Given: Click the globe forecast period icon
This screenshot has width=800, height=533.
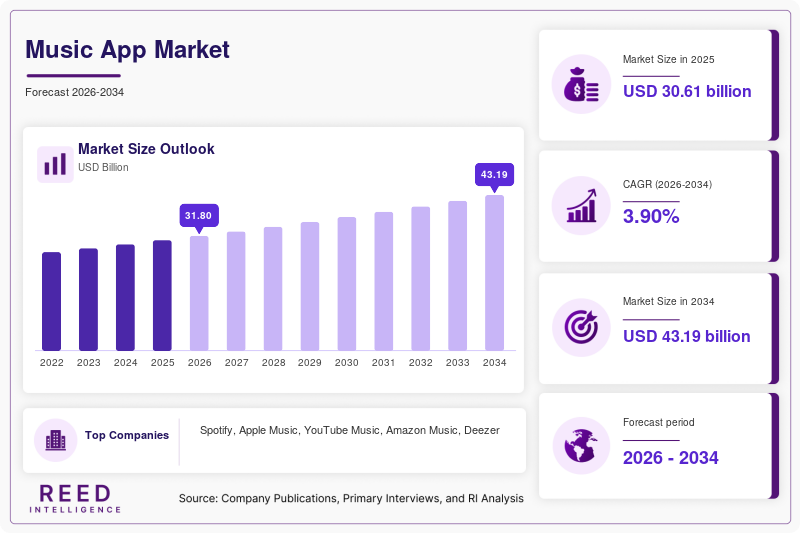Looking at the screenshot, I should [x=581, y=445].
